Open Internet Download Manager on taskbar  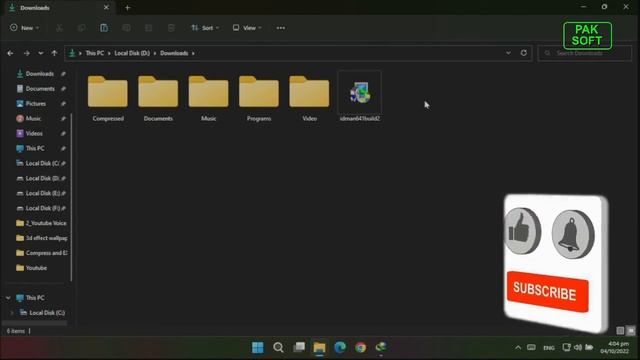381,347
